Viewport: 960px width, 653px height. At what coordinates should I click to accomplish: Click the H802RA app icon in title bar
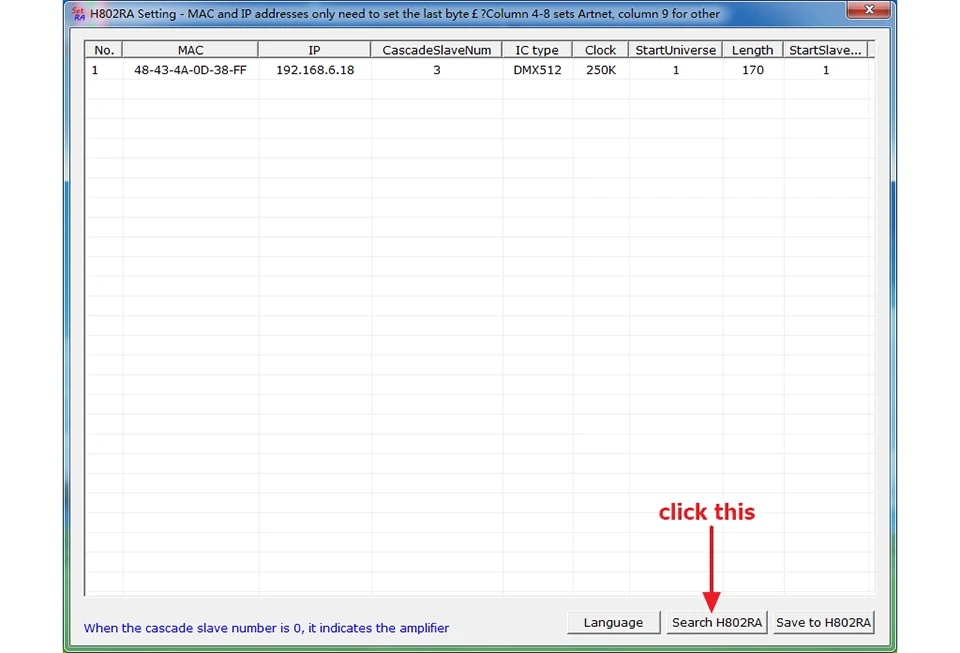(x=78, y=13)
